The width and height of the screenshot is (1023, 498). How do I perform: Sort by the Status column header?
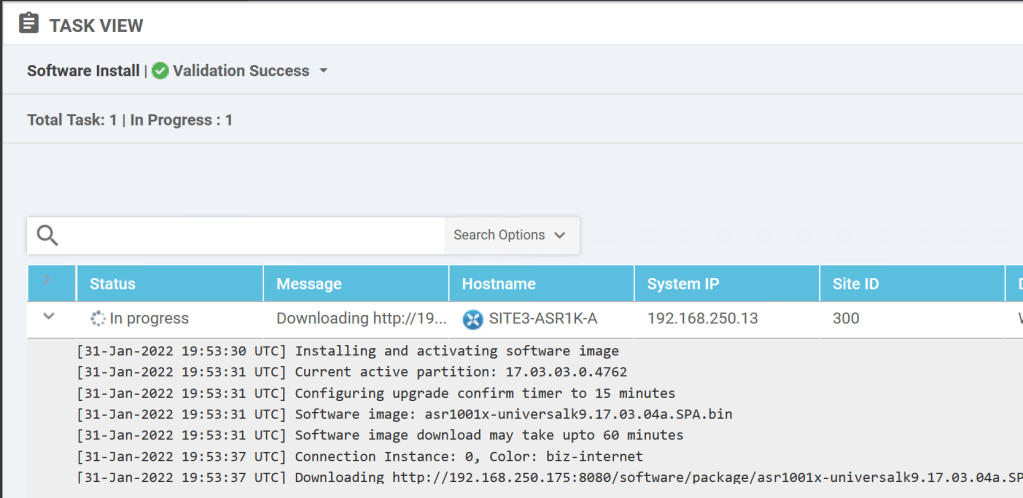[112, 284]
